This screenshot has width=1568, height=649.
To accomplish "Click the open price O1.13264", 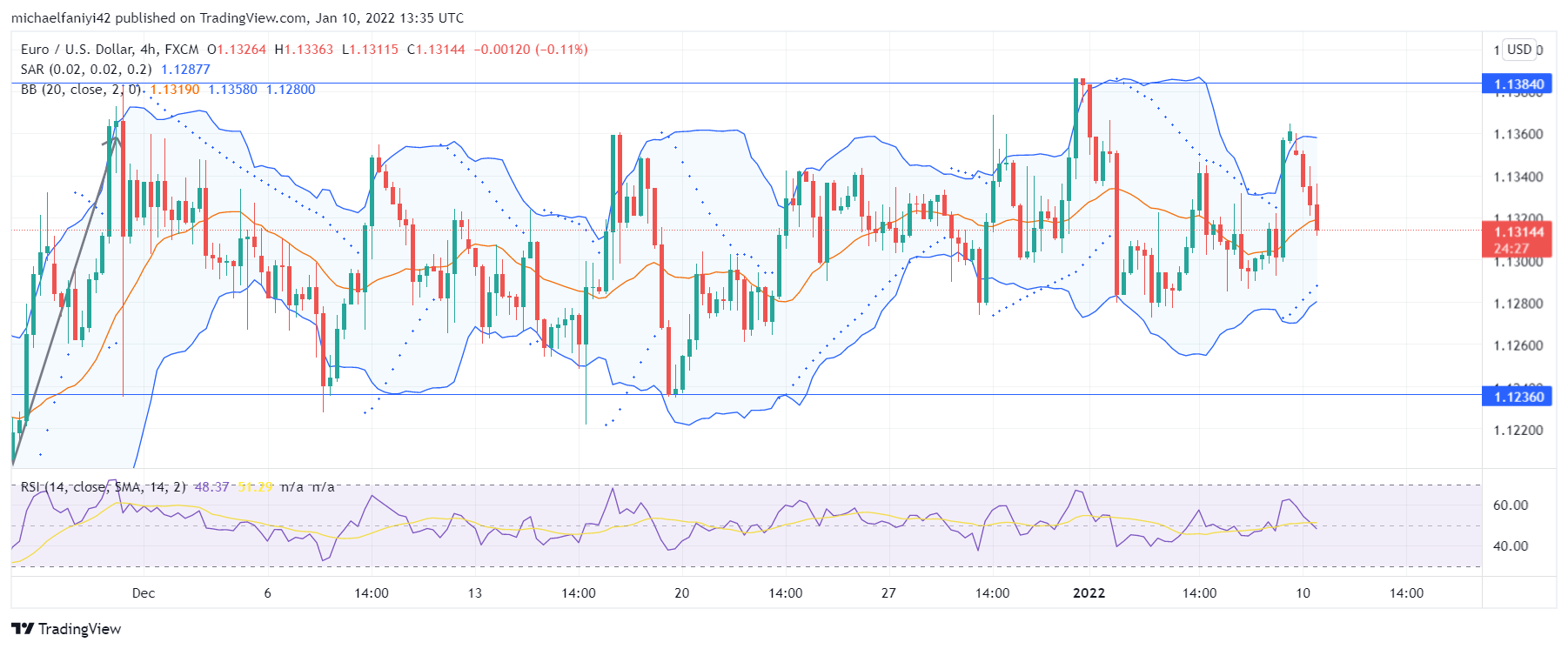I will (237, 50).
